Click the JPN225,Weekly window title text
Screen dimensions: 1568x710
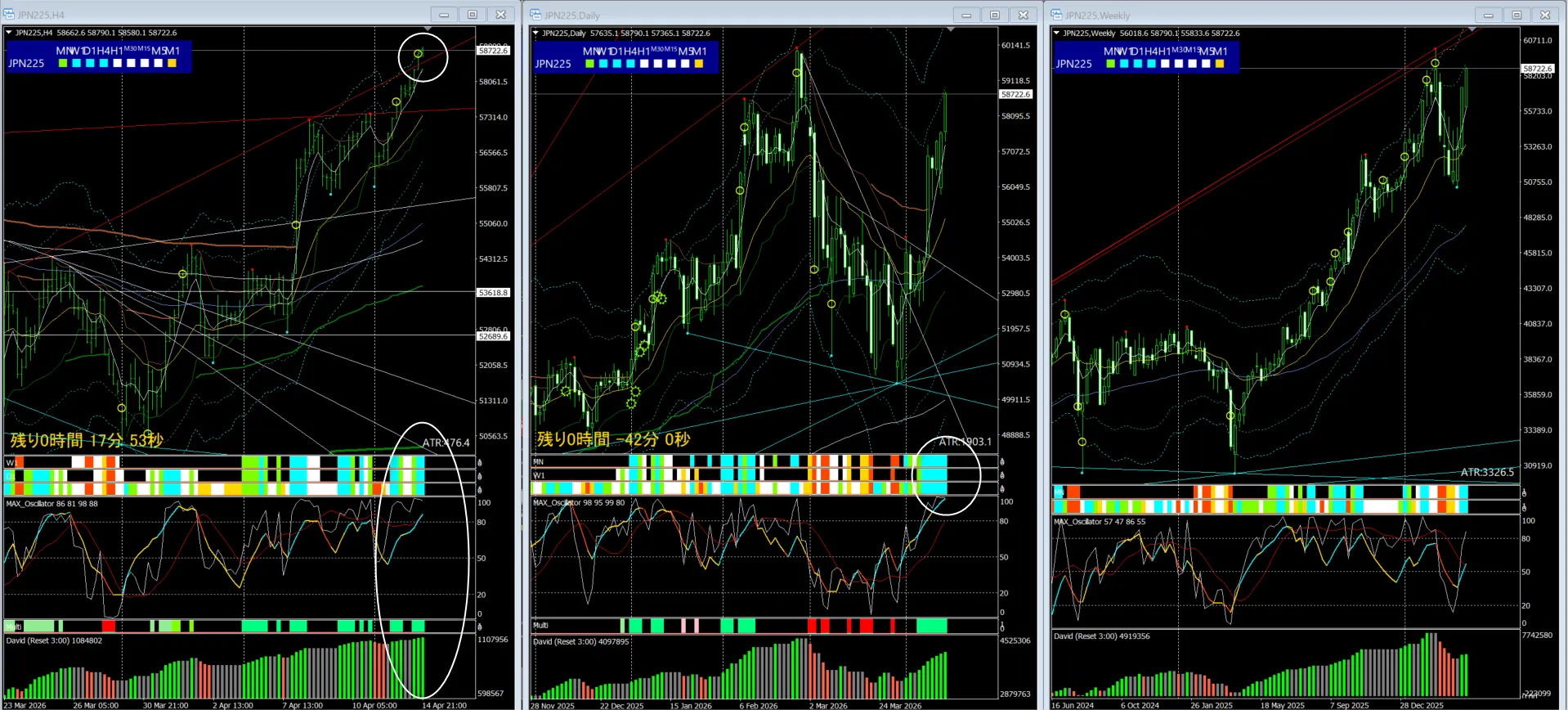point(1097,15)
